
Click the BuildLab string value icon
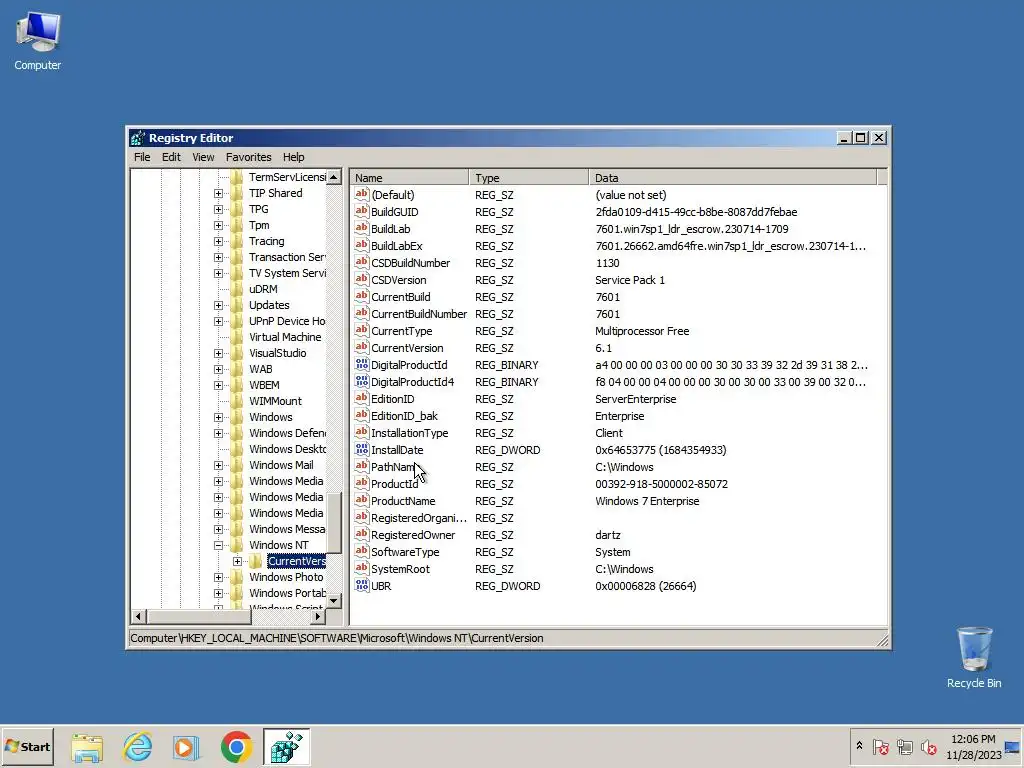pyautogui.click(x=361, y=229)
